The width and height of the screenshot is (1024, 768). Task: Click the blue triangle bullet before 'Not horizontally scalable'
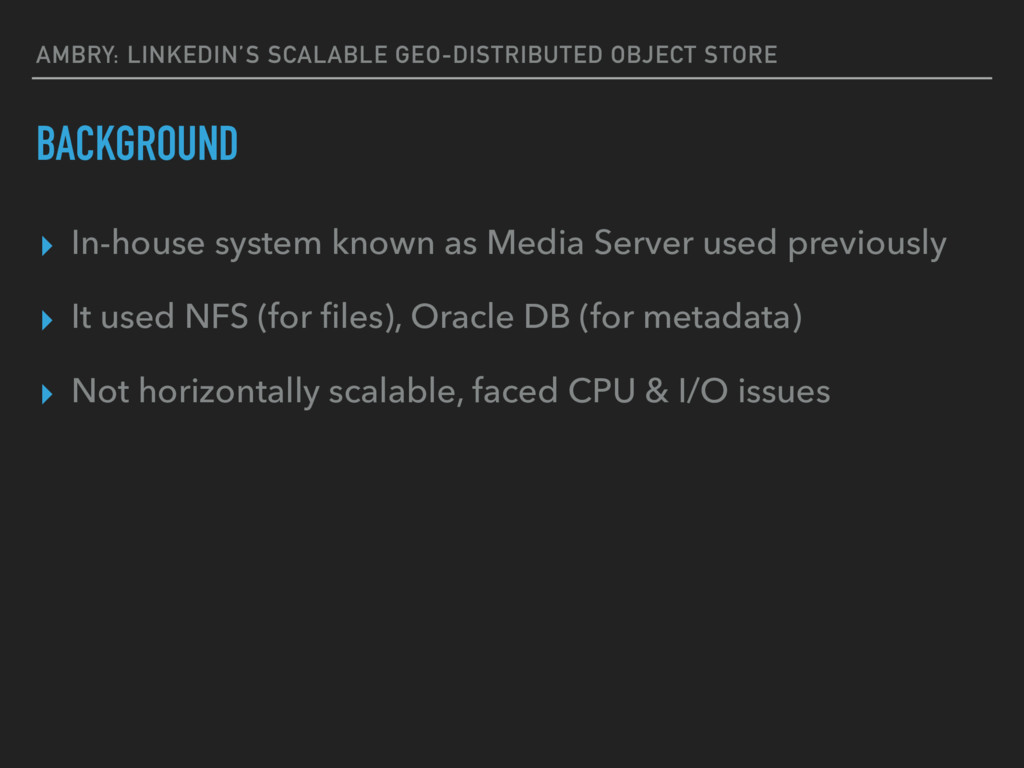(46, 394)
